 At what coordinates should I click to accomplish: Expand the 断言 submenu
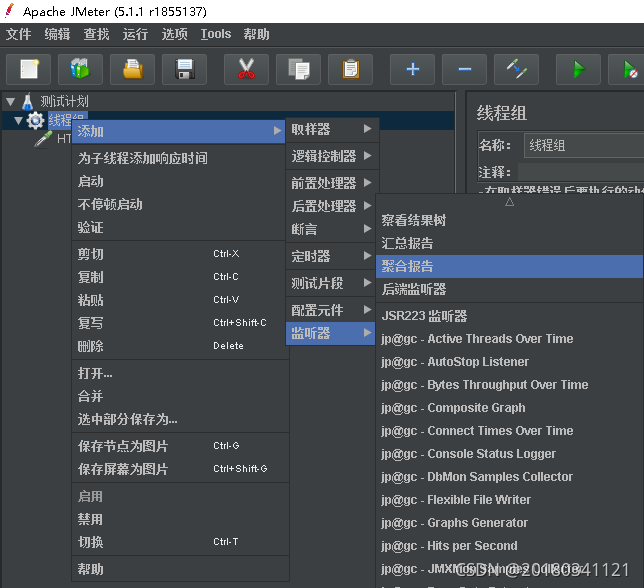click(x=332, y=229)
